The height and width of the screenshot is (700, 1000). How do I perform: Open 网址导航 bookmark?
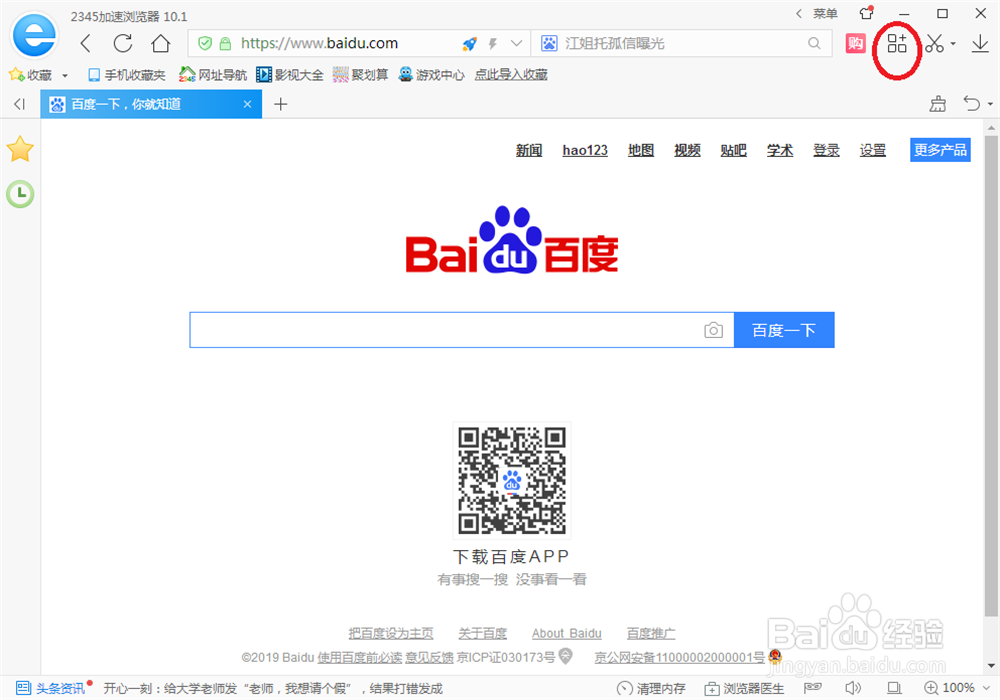point(213,75)
